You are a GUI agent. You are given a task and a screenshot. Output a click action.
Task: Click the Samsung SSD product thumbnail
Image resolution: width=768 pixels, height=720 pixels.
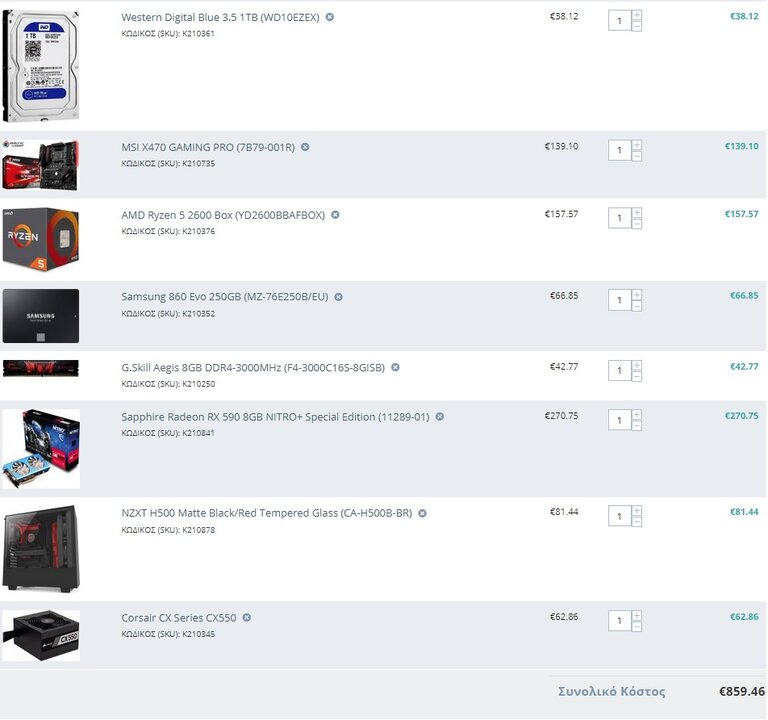click(x=41, y=316)
